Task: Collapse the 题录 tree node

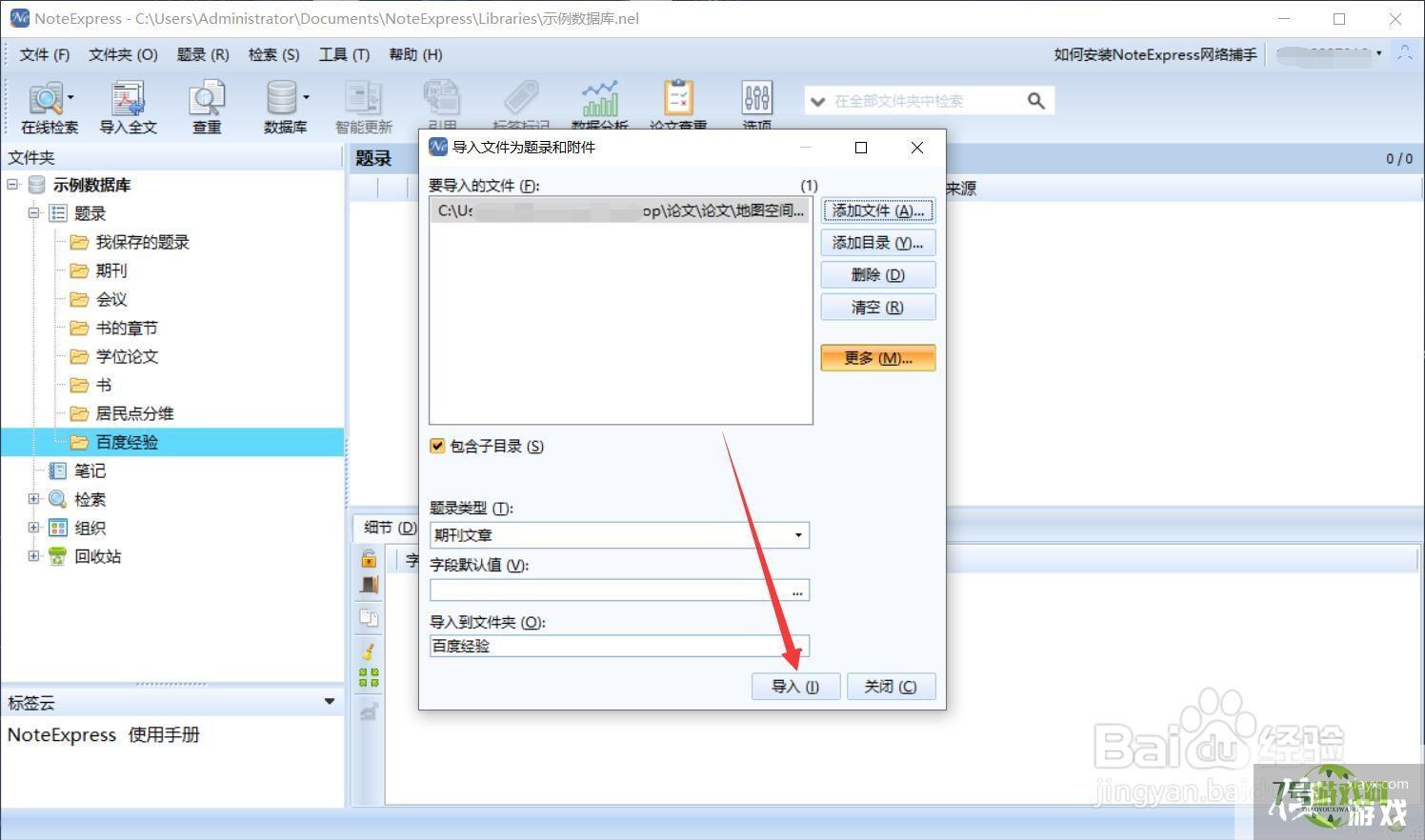Action: point(34,212)
